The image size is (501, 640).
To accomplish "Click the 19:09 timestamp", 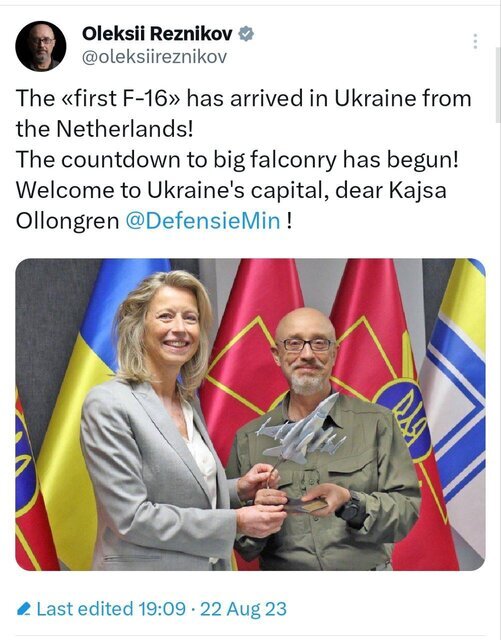I will [x=162, y=609].
